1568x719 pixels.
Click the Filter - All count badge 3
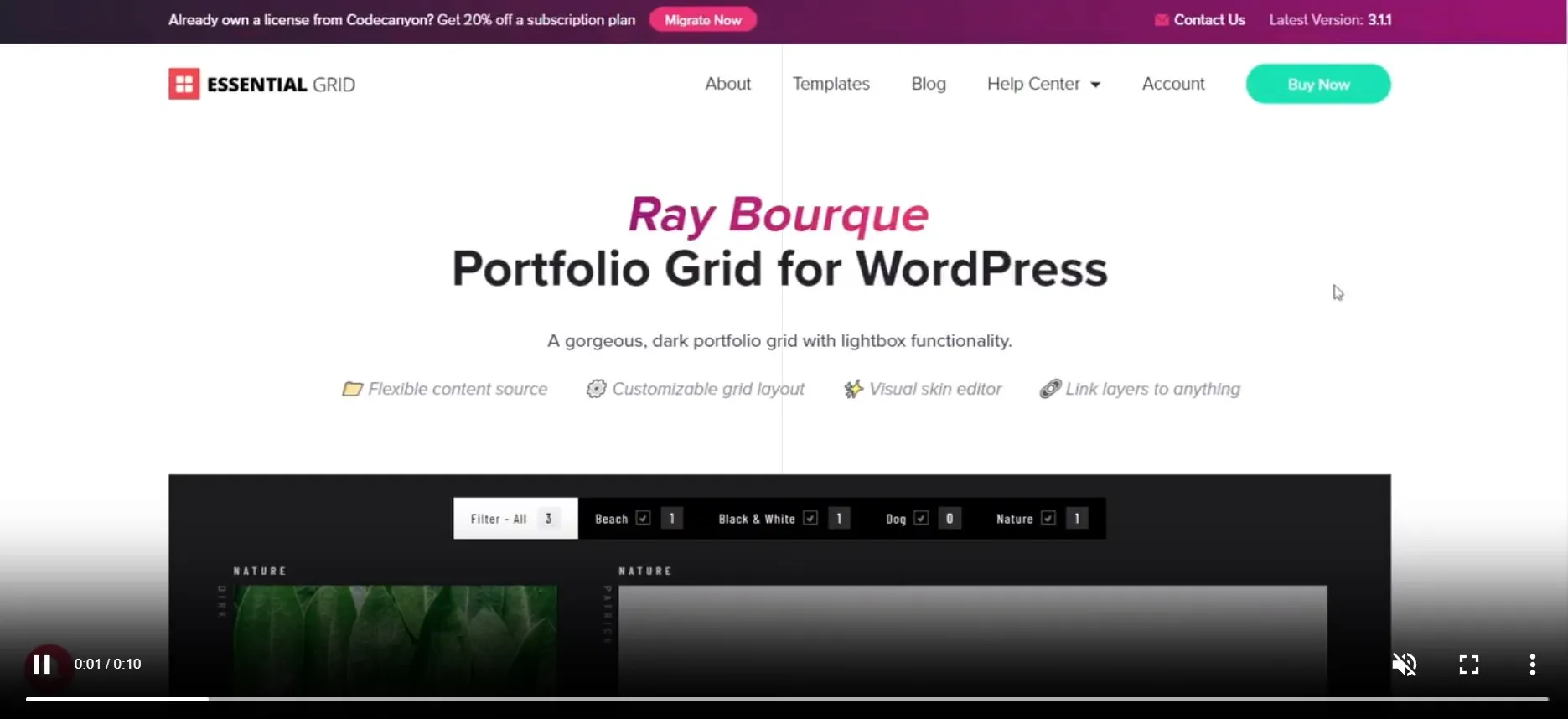[548, 519]
